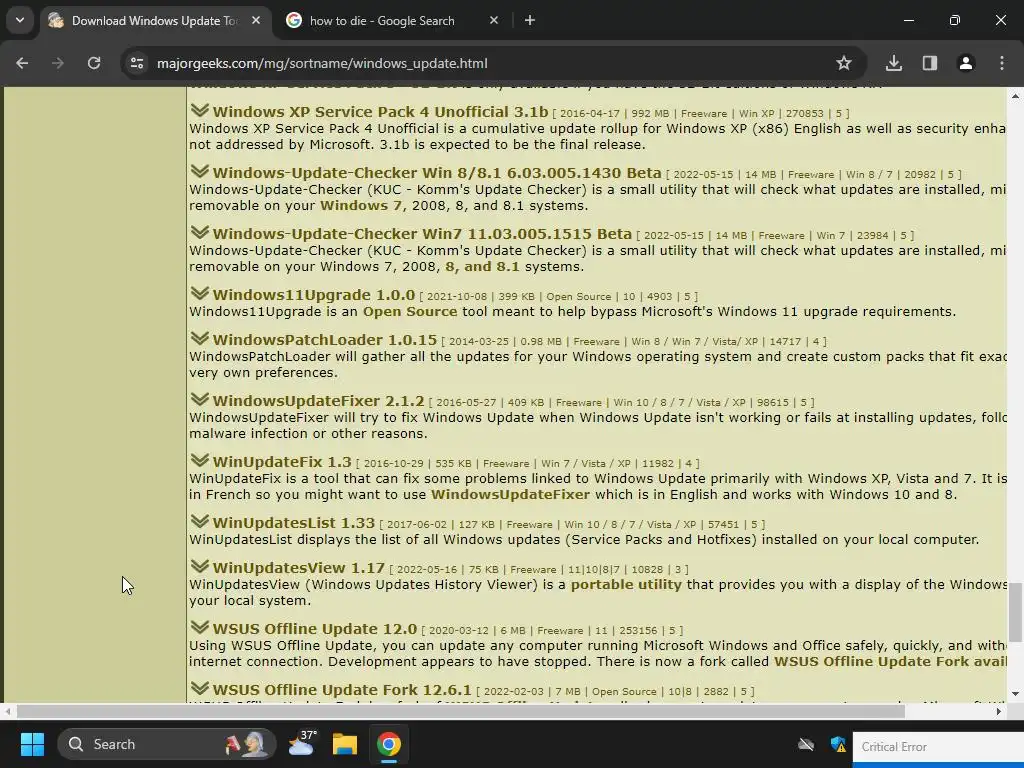This screenshot has height=768, width=1024.
Task: Follow the bold '8, and 8.1' link
Action: [482, 266]
